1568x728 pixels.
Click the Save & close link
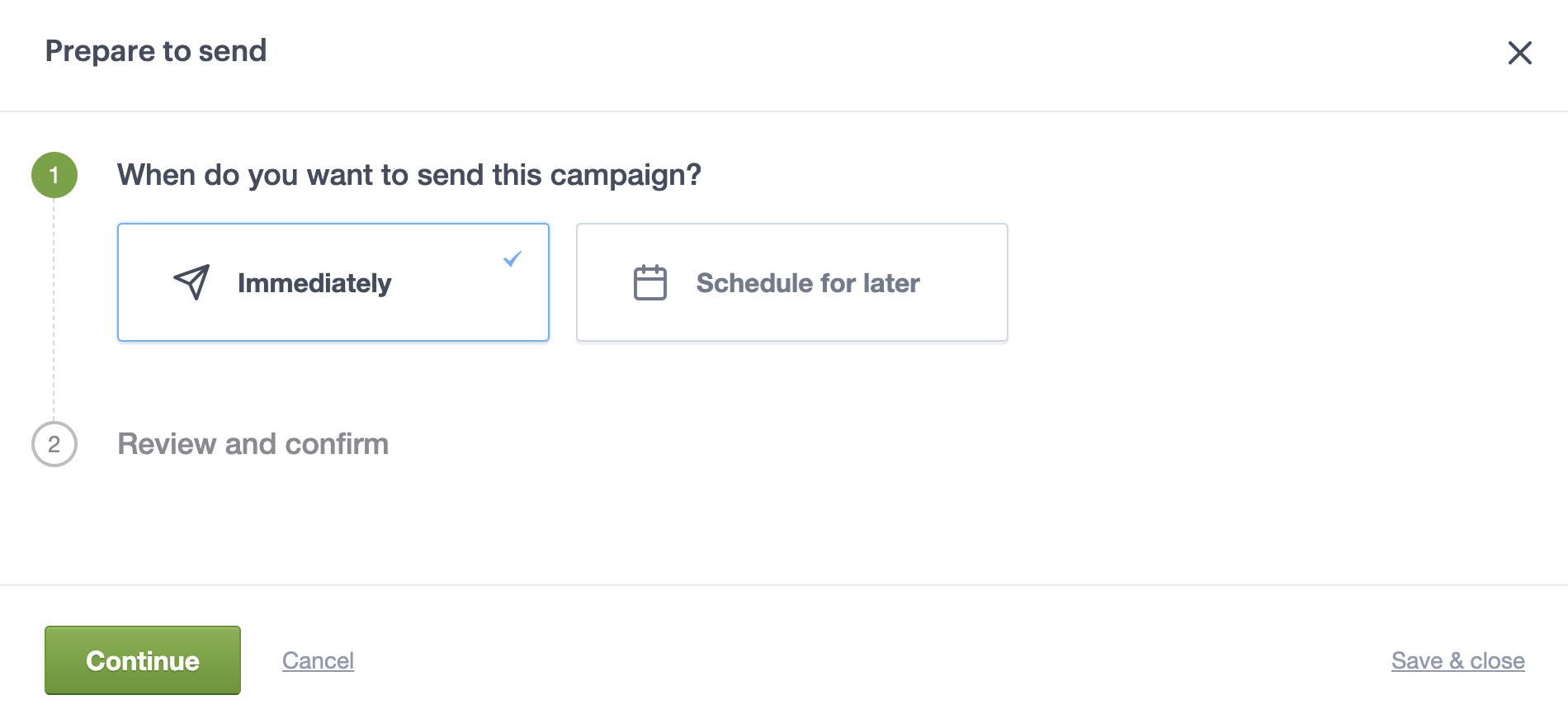(1457, 660)
